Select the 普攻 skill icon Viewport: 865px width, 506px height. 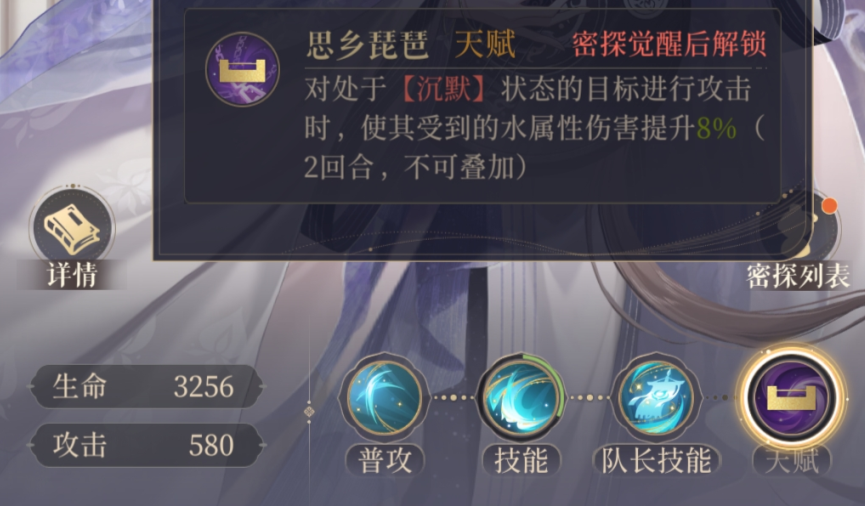[385, 397]
